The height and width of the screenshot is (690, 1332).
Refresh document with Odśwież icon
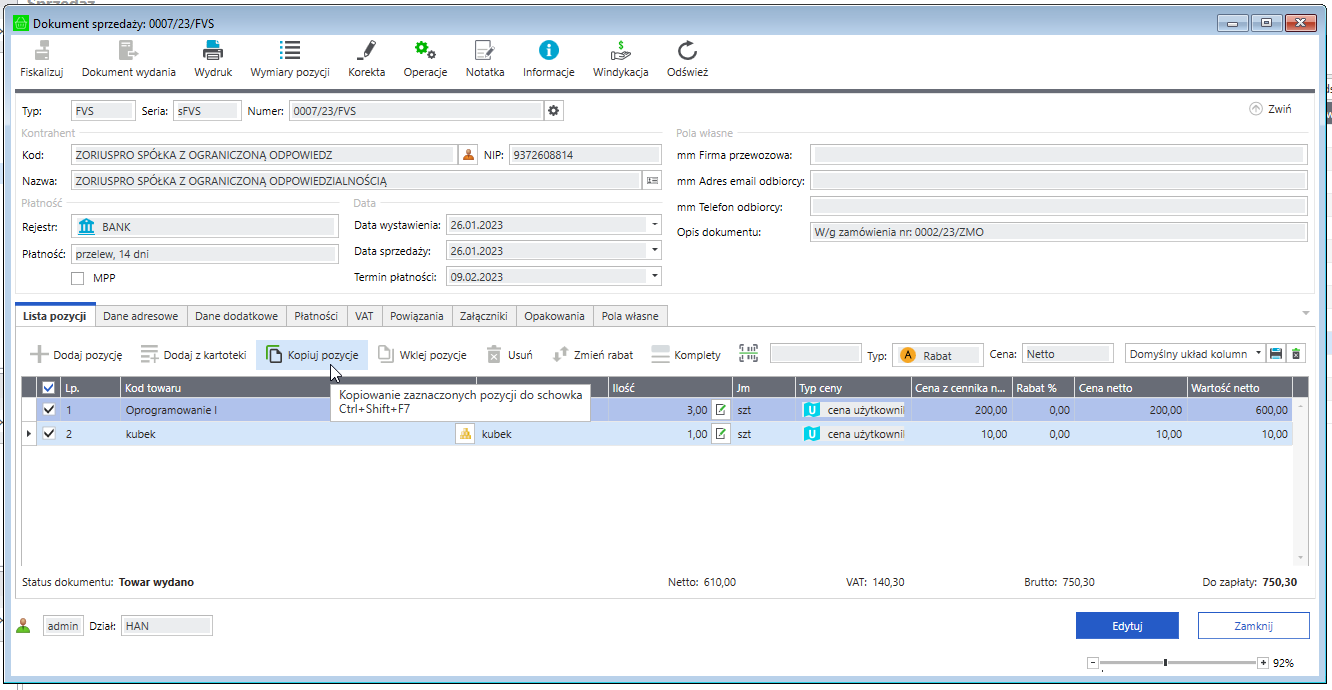(687, 51)
